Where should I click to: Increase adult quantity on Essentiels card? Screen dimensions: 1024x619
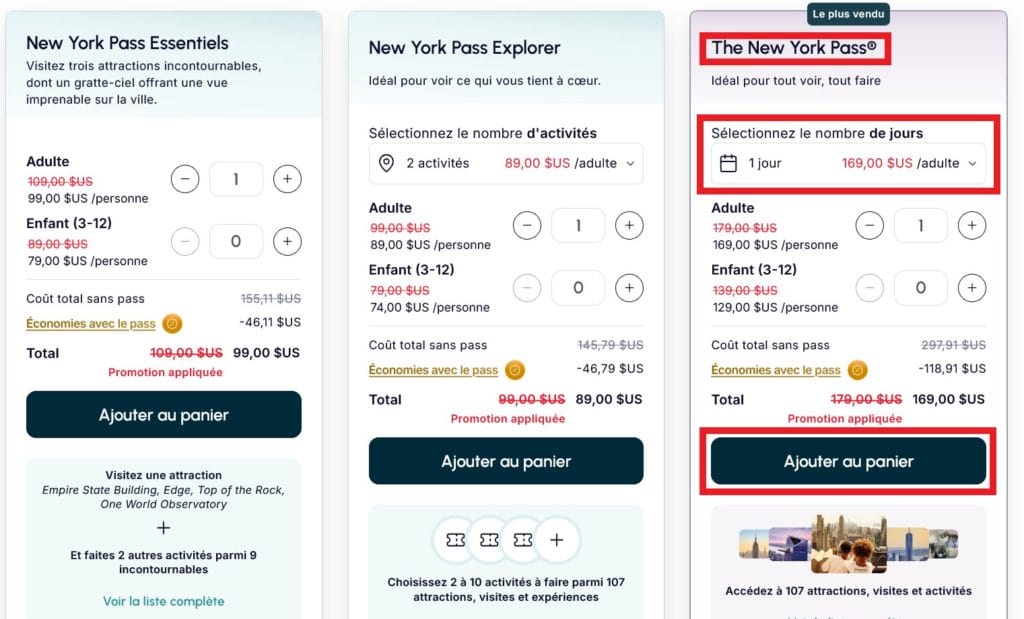(287, 179)
